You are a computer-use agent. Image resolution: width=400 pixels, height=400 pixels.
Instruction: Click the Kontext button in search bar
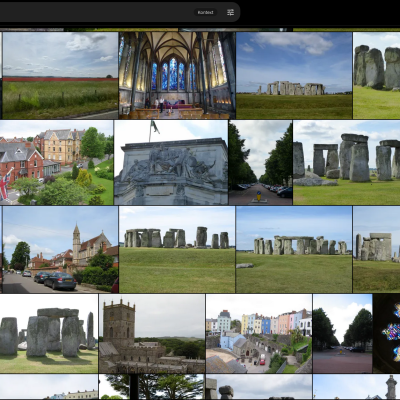(205, 12)
